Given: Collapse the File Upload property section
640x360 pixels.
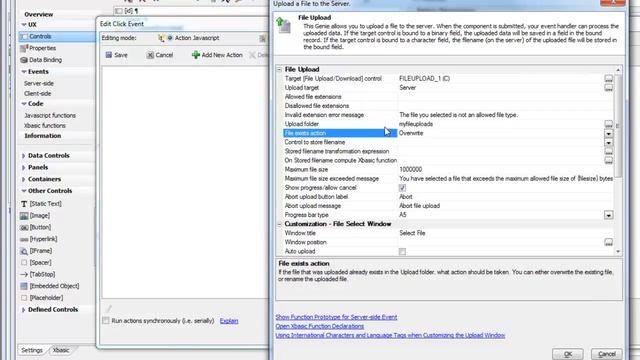Looking at the screenshot, I should pos(280,70).
